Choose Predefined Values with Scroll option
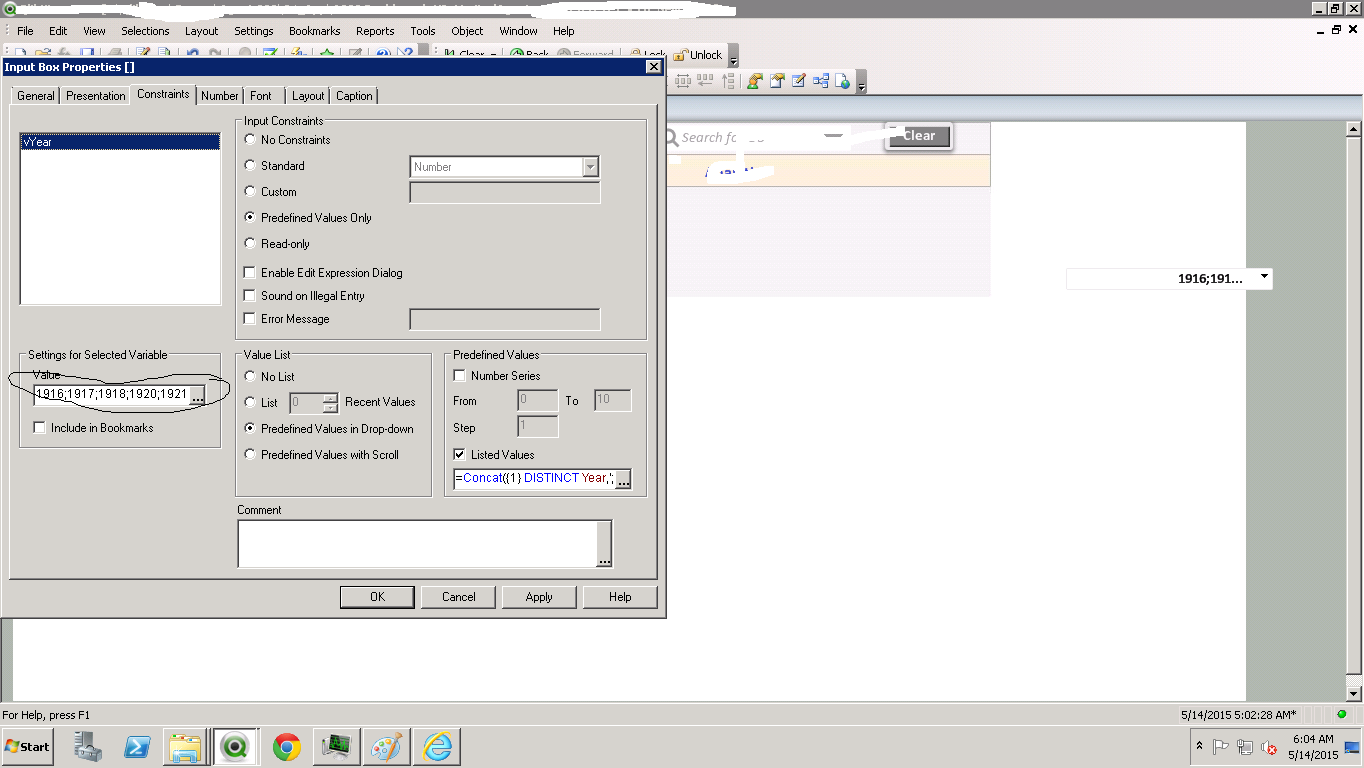The width and height of the screenshot is (1364, 768). [x=250, y=455]
